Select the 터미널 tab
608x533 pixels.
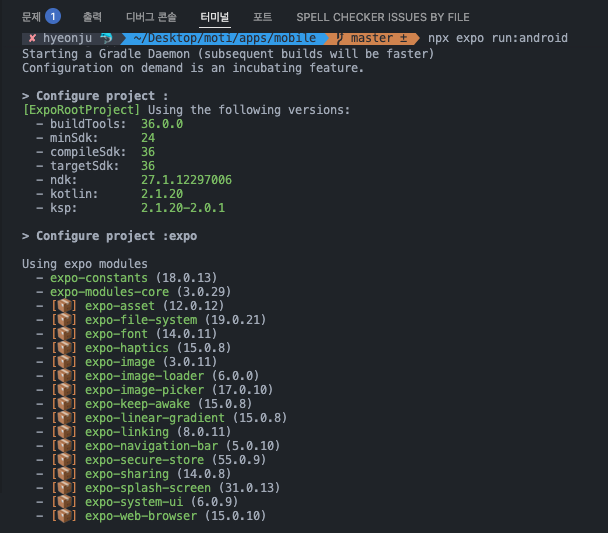214,17
